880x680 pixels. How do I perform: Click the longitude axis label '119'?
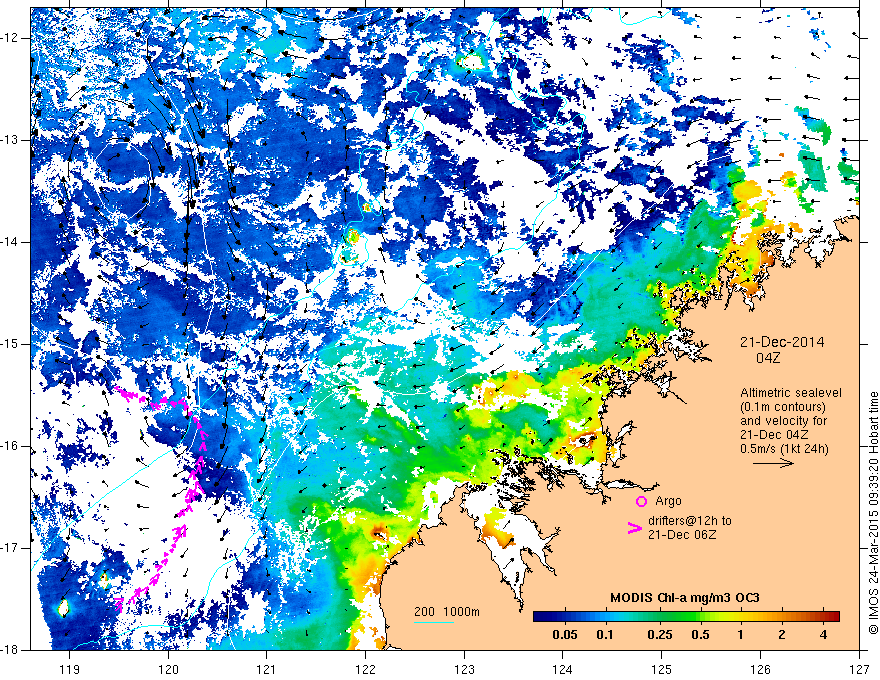(x=69, y=669)
